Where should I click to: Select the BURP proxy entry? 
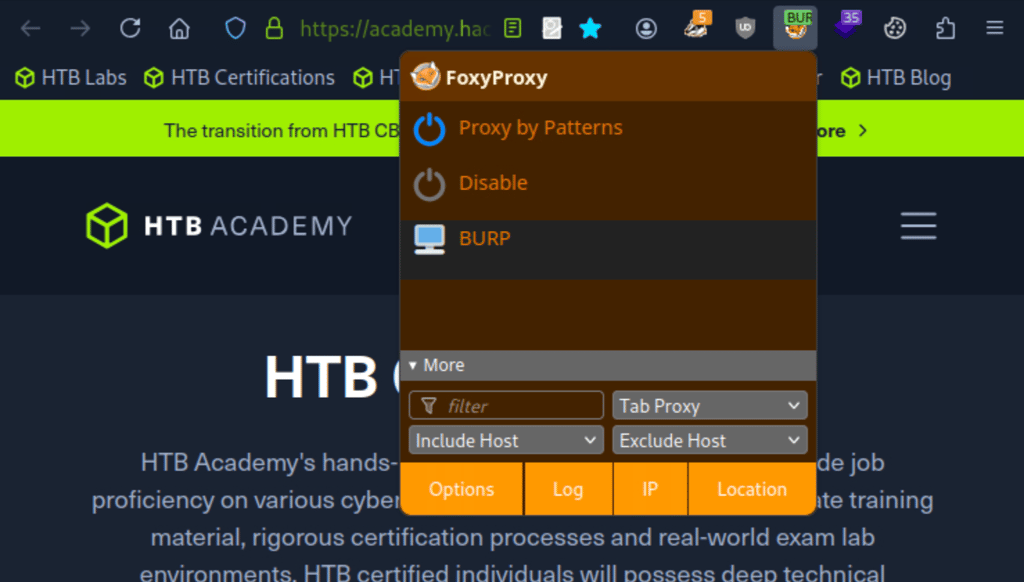[608, 250]
